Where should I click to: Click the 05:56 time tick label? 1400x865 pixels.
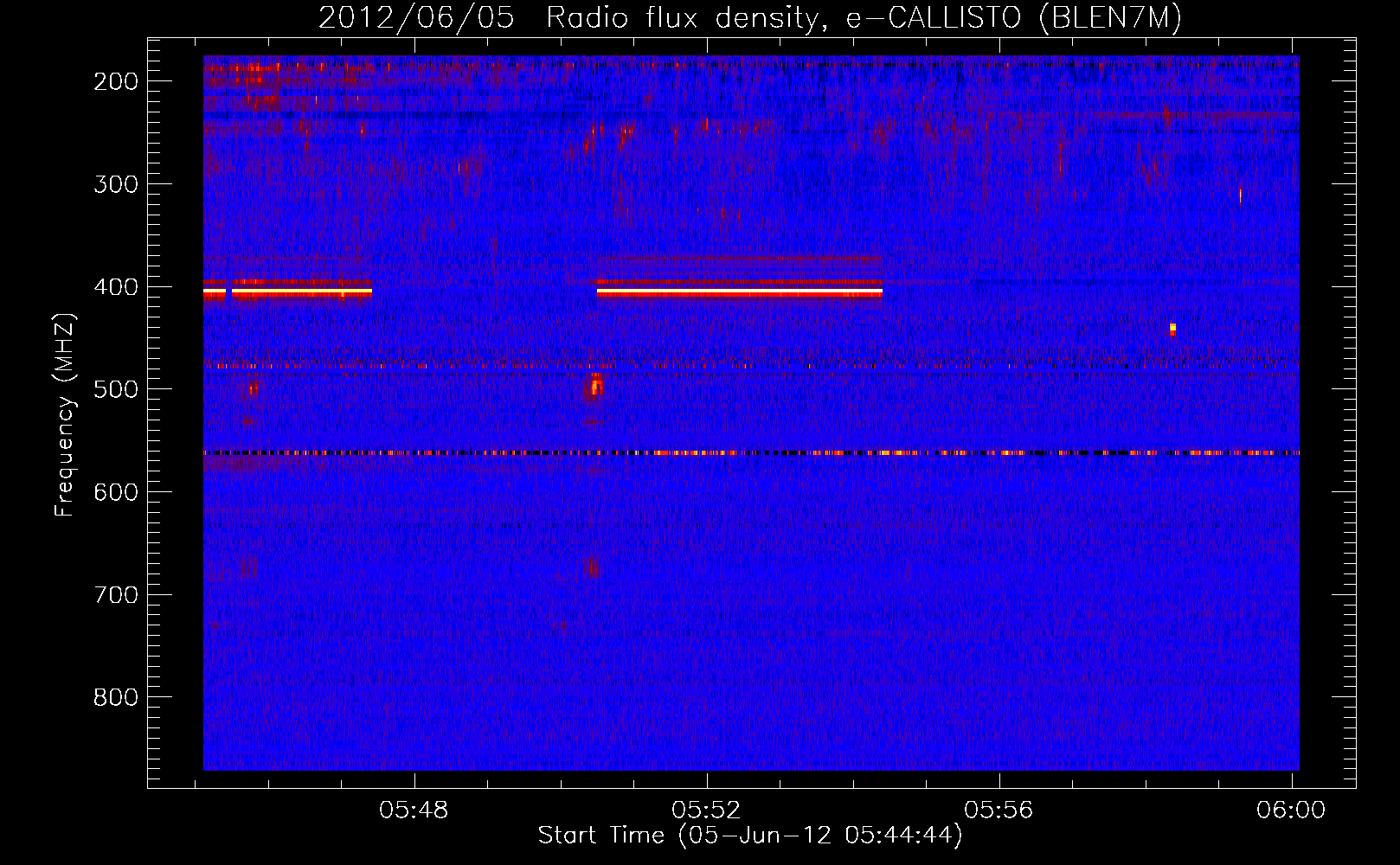point(999,811)
